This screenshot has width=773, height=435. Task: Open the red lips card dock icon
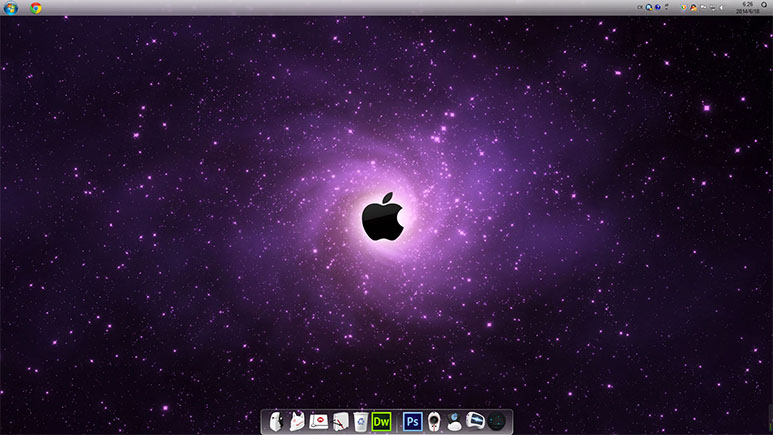pos(318,422)
